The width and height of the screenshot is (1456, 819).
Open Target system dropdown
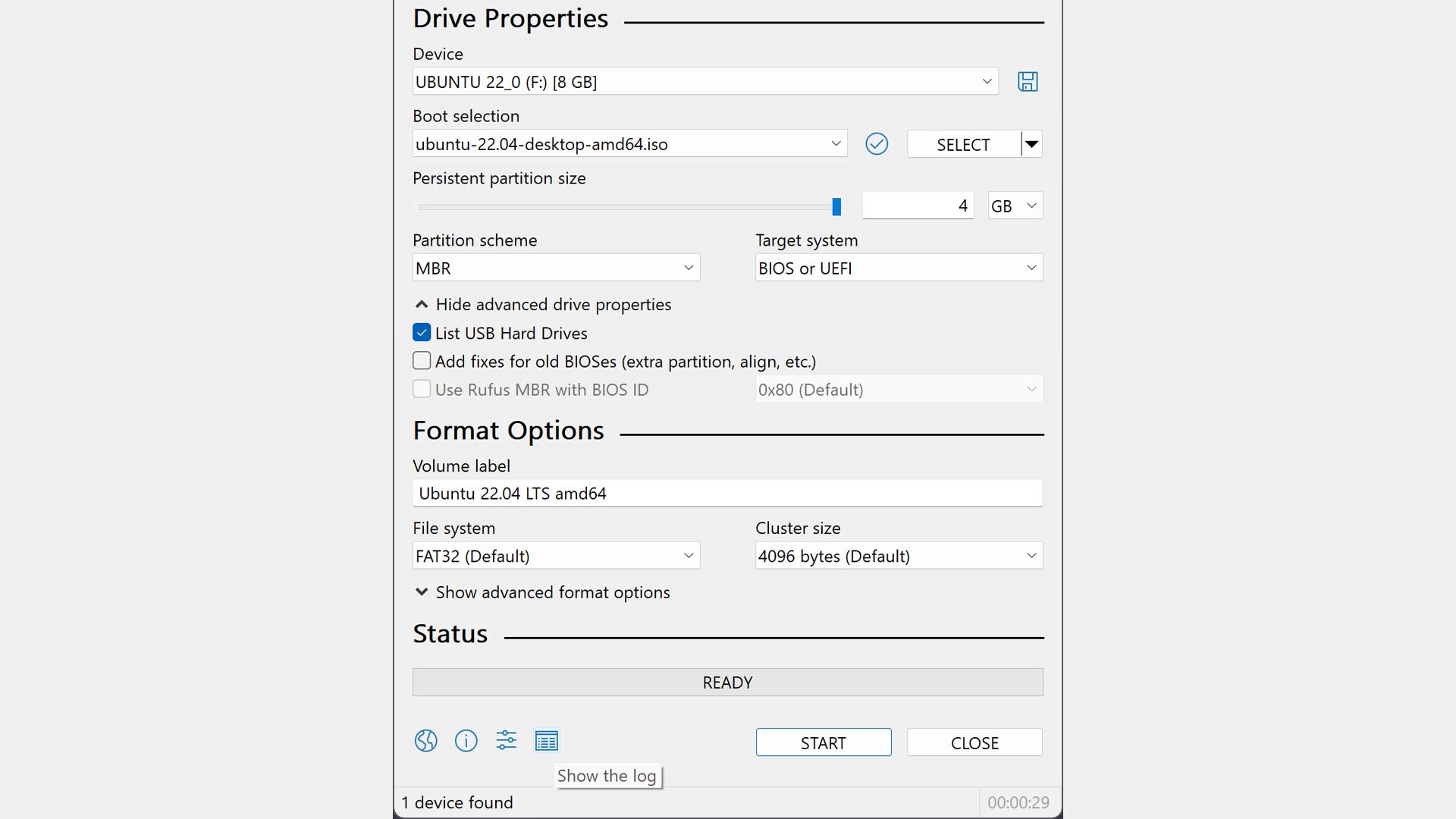pos(899,268)
